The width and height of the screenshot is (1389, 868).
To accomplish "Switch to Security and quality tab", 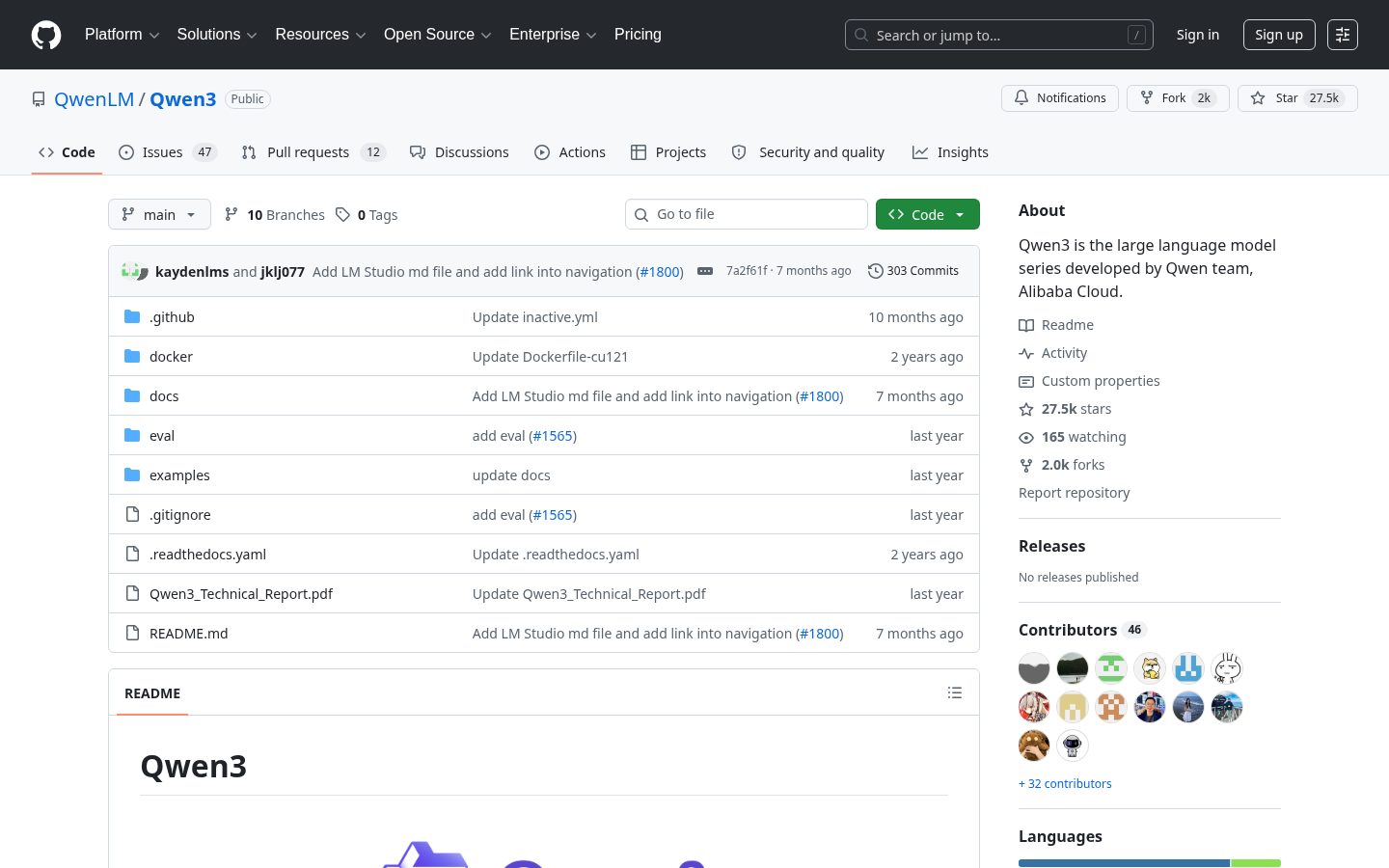I will (x=808, y=152).
